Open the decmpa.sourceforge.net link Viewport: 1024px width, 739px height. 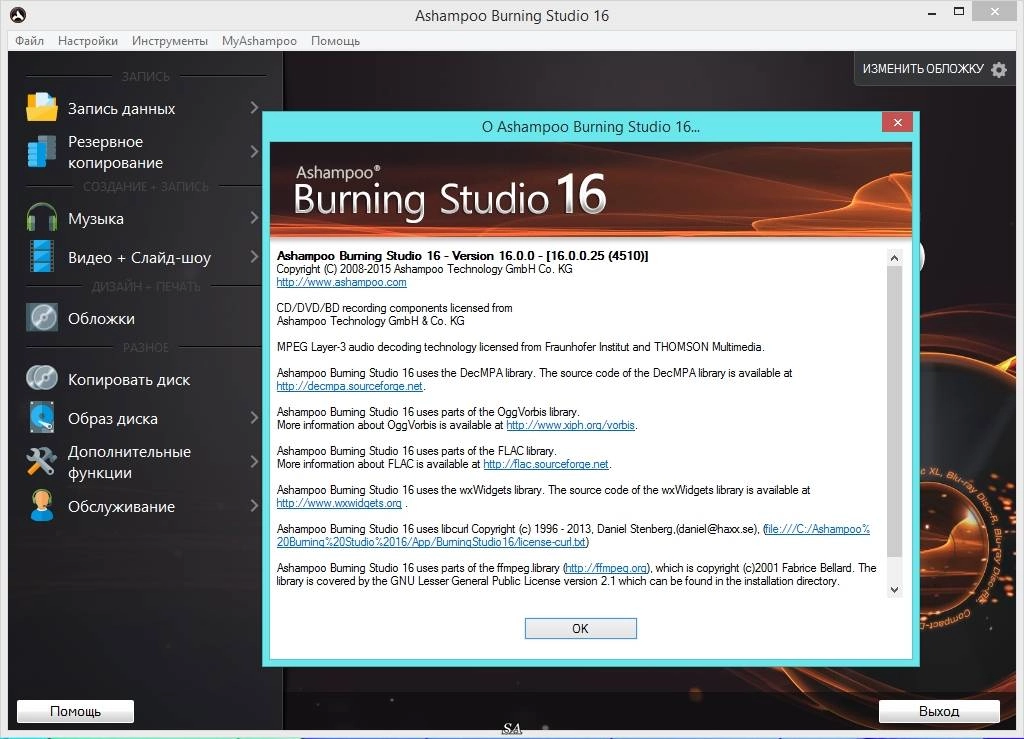(x=349, y=386)
